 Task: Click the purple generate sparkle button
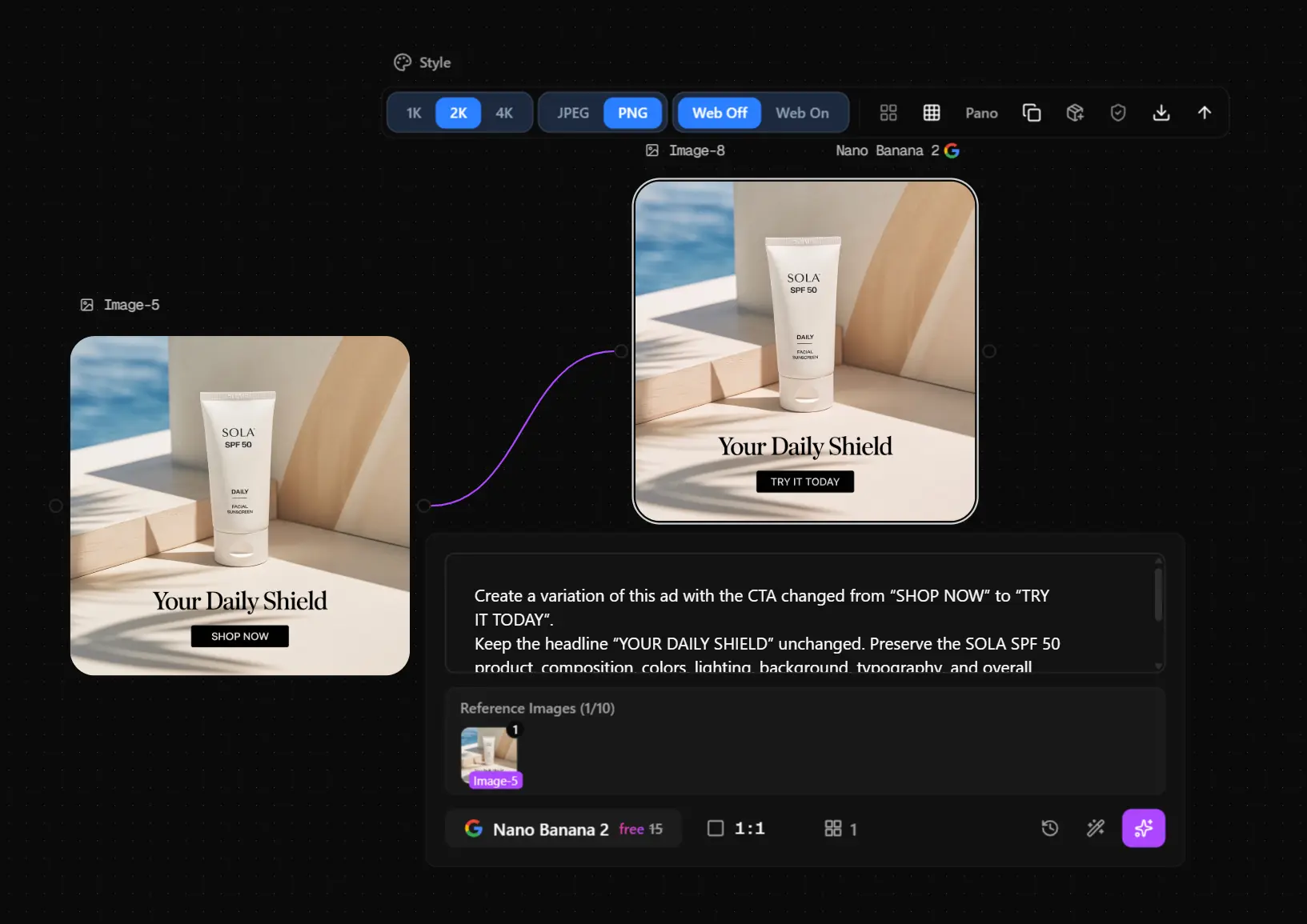[1143, 828]
